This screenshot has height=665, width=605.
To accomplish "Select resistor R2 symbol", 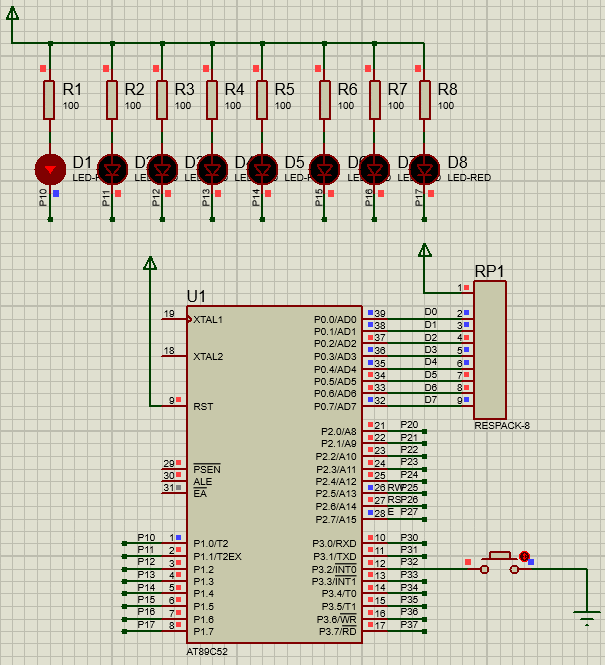I will click(x=112, y=100).
